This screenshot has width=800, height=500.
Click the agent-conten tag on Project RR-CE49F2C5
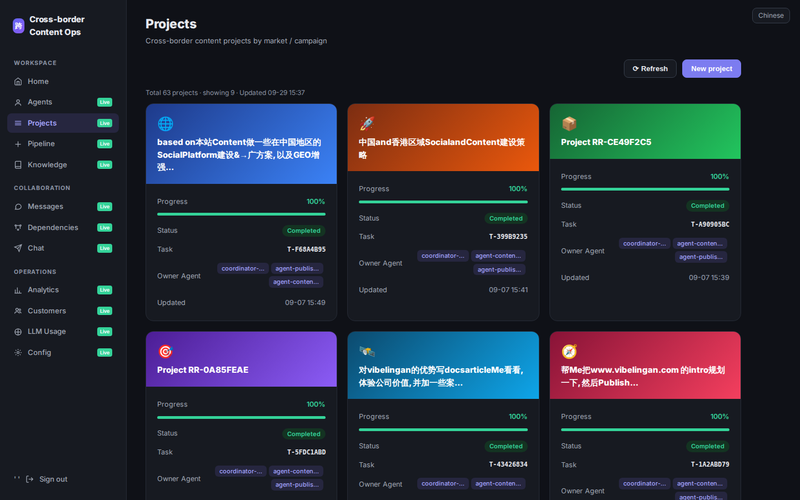pyautogui.click(x=699, y=243)
